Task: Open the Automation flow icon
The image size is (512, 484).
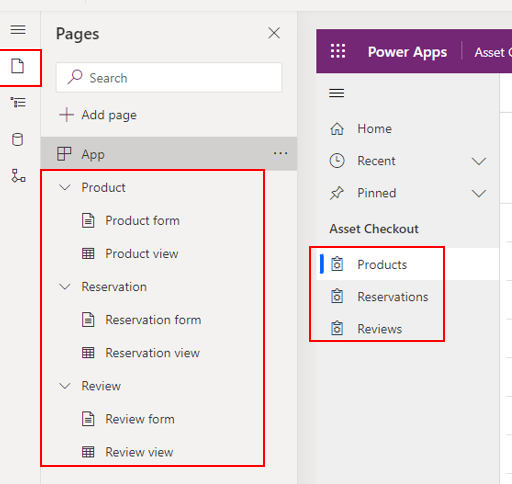Action: pyautogui.click(x=18, y=176)
